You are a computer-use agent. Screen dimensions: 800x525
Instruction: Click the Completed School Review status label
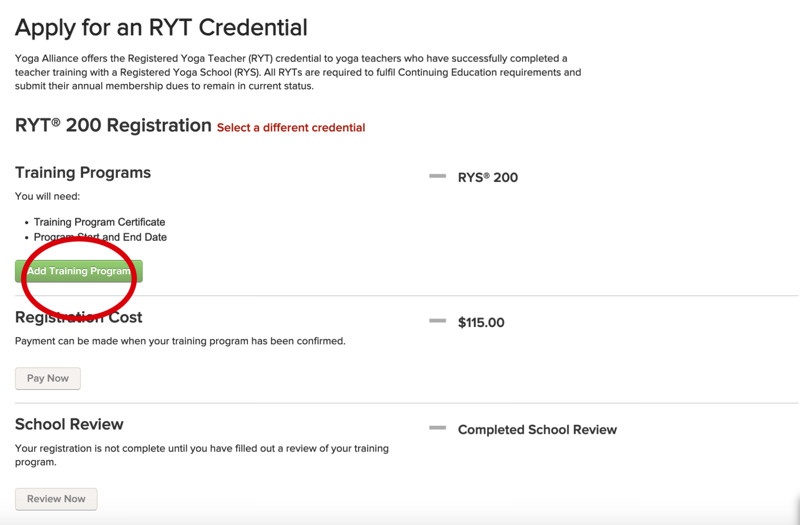[x=537, y=430]
